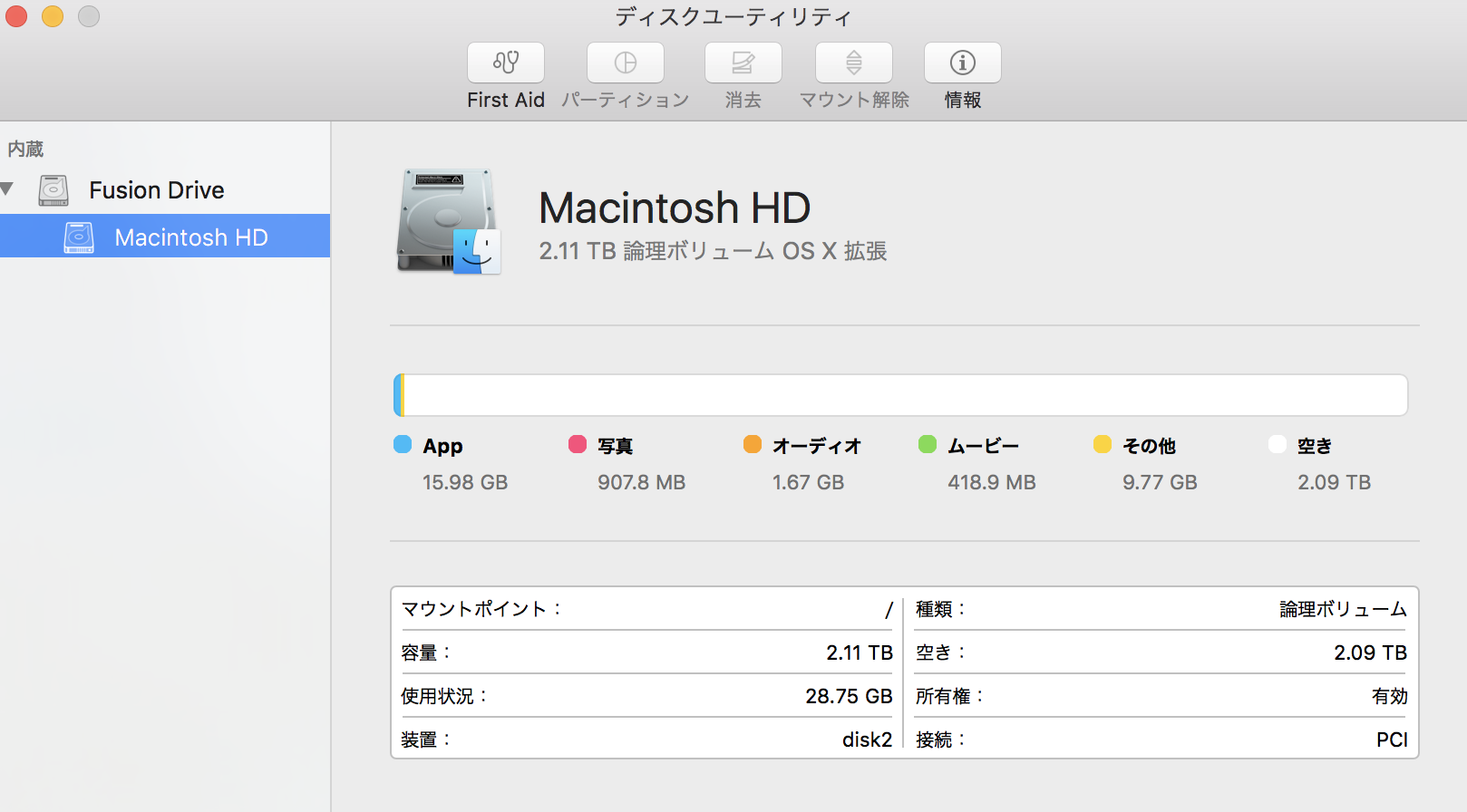The width and height of the screenshot is (1467, 812).
Task: Click the erase (消去) toolbar icon
Action: 743,63
